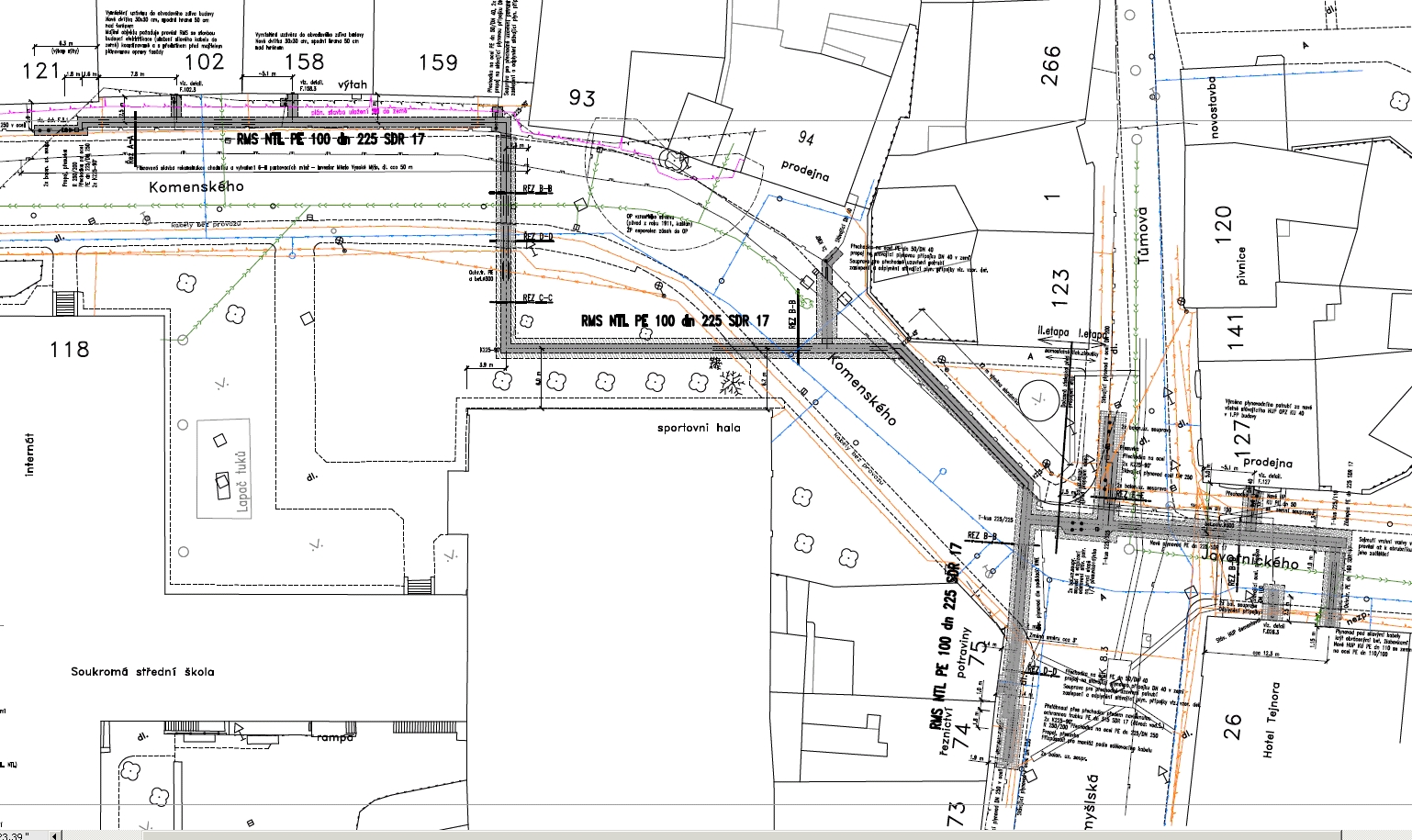The height and width of the screenshot is (840, 1412).
Task: Click the 'Soukromá střední škola' label
Action: click(x=142, y=671)
